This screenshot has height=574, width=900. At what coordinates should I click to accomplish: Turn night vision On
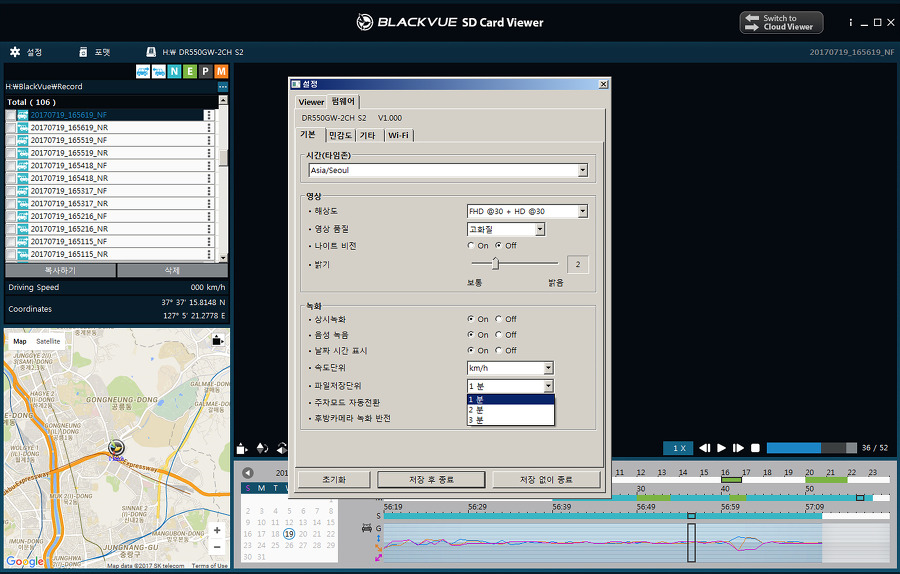point(471,246)
